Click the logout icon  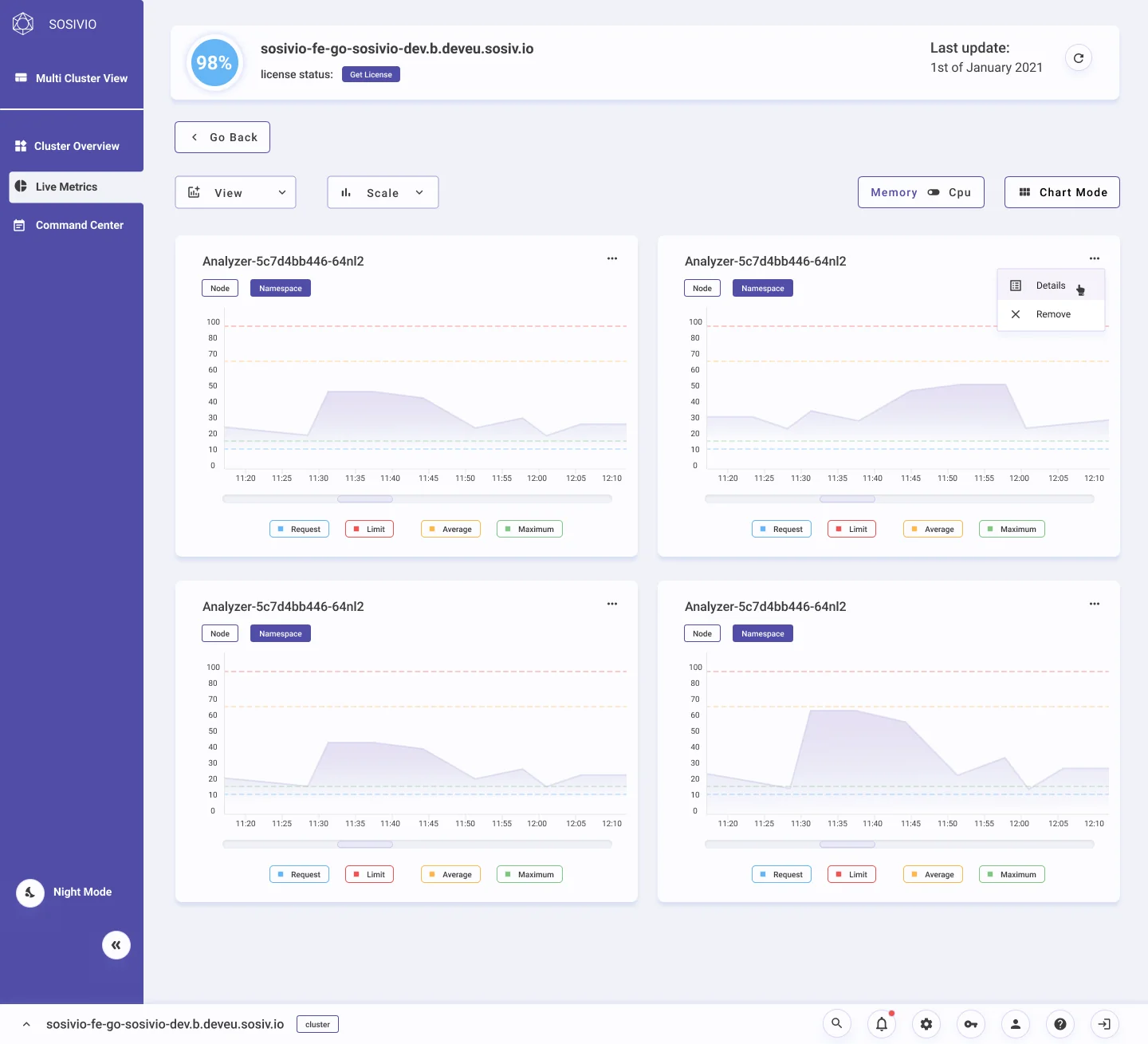pos(1105,1024)
